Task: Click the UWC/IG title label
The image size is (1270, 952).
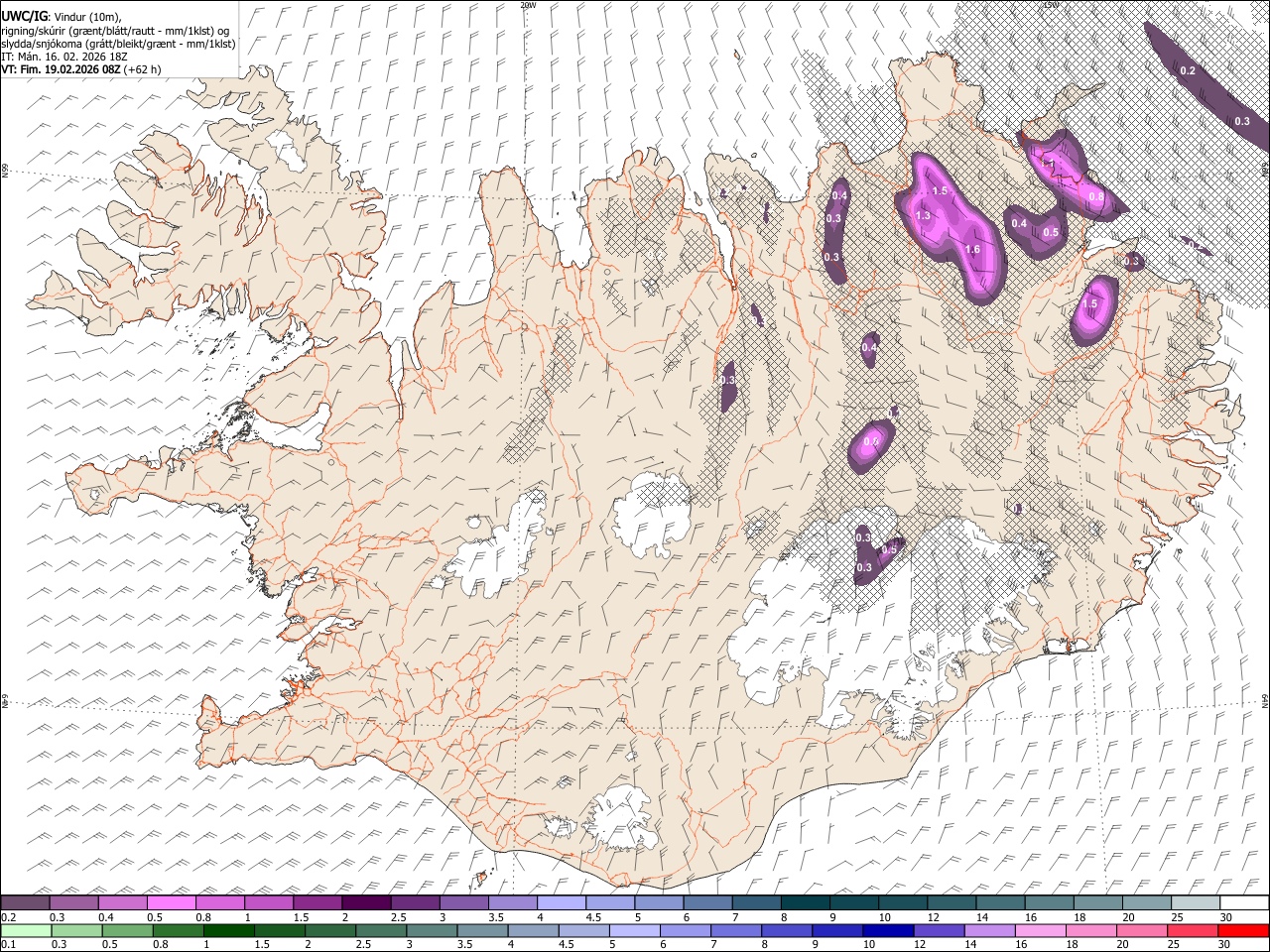Action: pyautogui.click(x=24, y=17)
